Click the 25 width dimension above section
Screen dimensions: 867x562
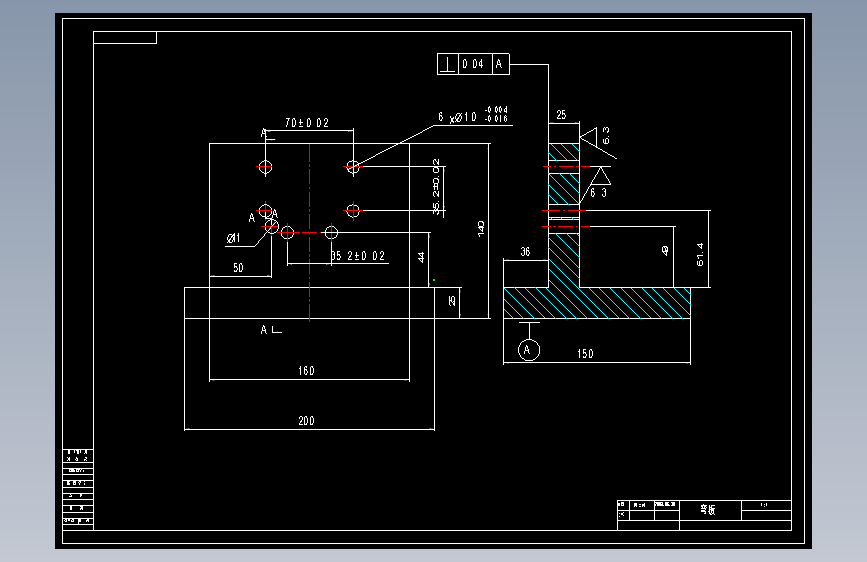[x=561, y=115]
